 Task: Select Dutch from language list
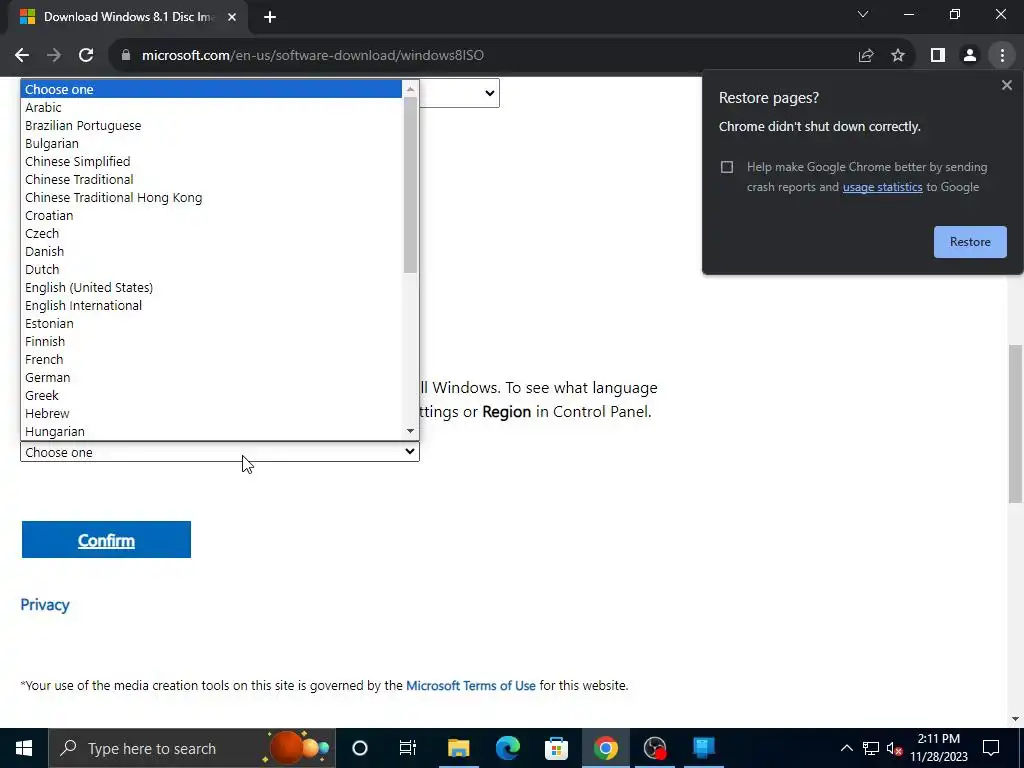(211, 270)
